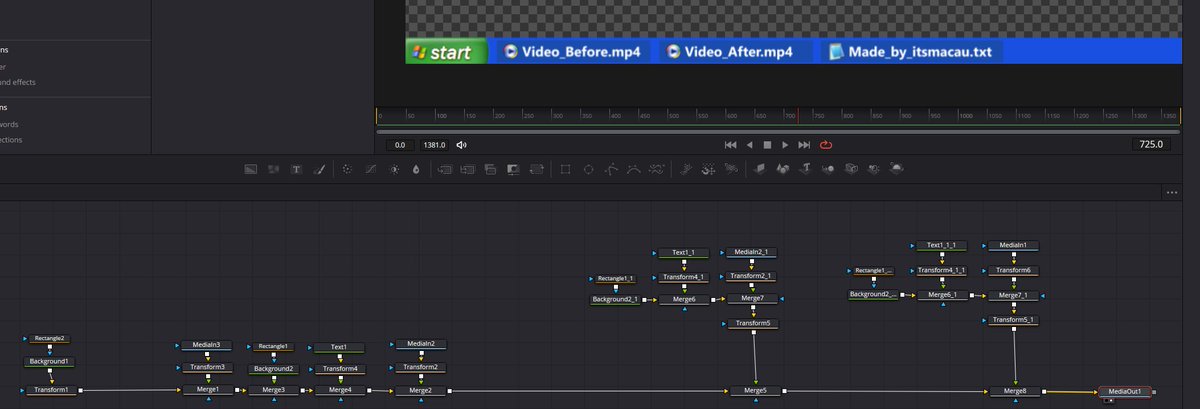Select the MediaIn1 node

pyautogui.click(x=1013, y=245)
